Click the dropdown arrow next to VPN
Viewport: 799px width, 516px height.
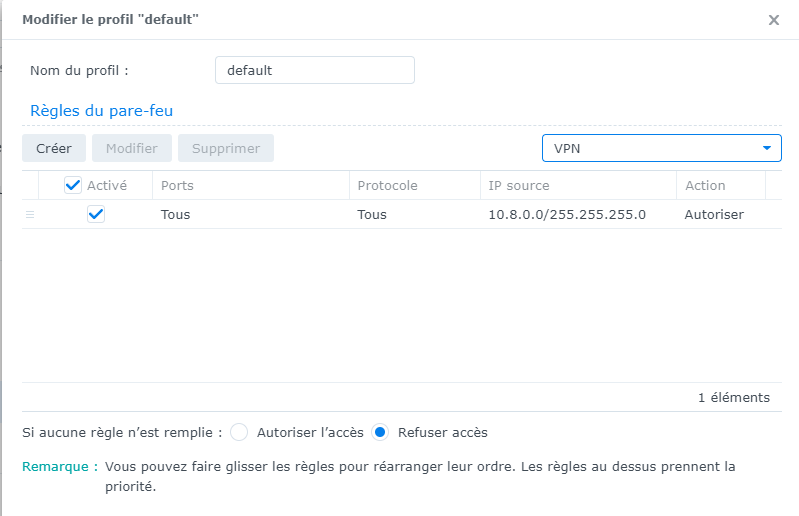pos(767,148)
